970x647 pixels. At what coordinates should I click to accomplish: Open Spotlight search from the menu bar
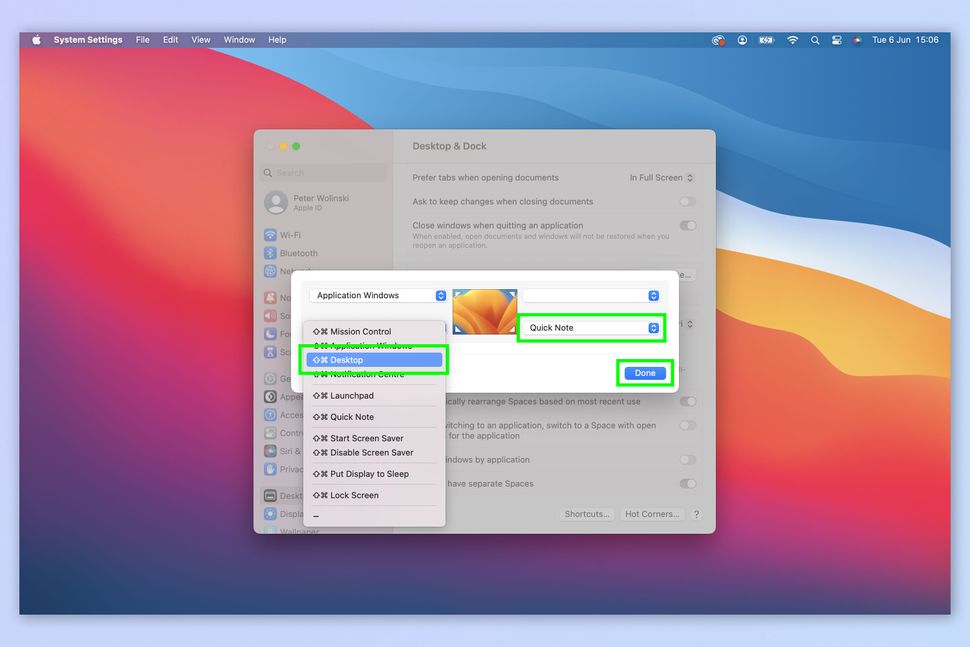[x=814, y=40]
